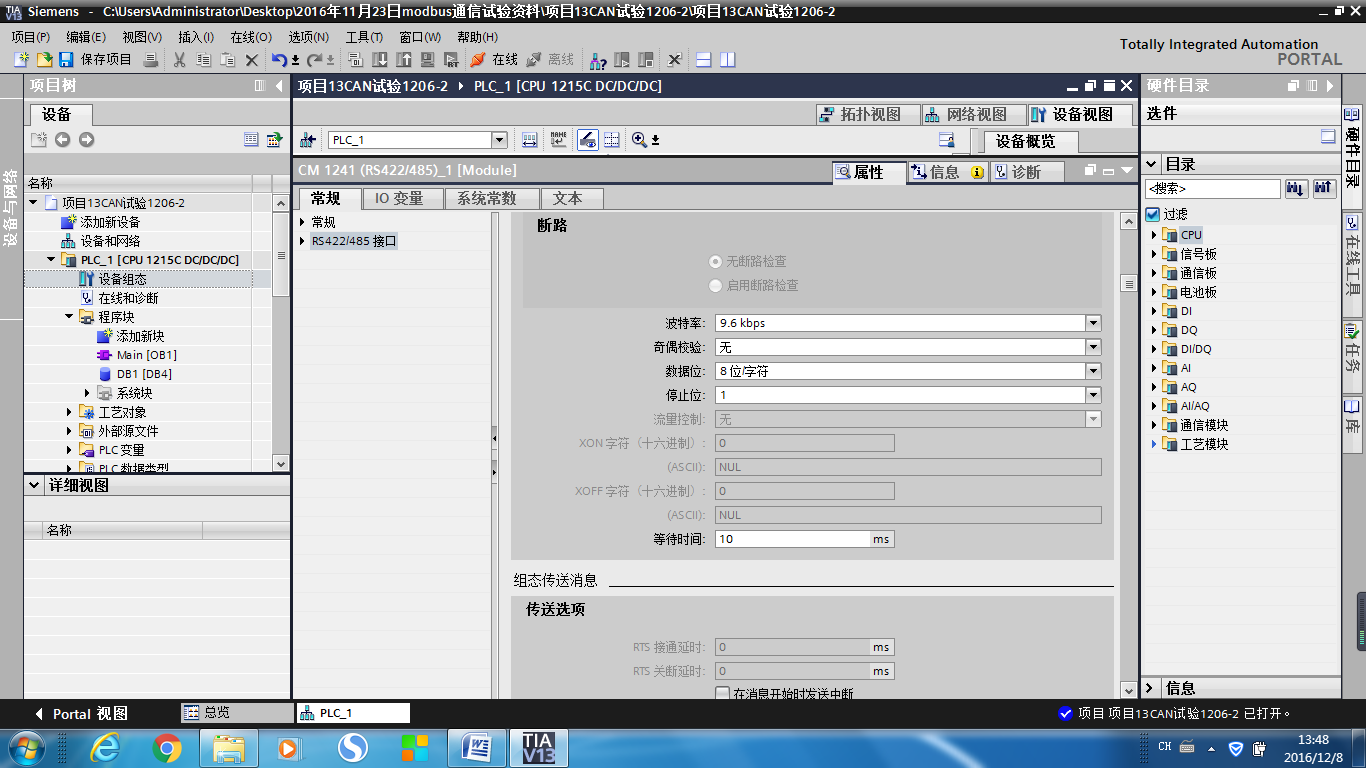Collapse the 目录 catalog section
The width and height of the screenshot is (1366, 768).
coord(1152,164)
